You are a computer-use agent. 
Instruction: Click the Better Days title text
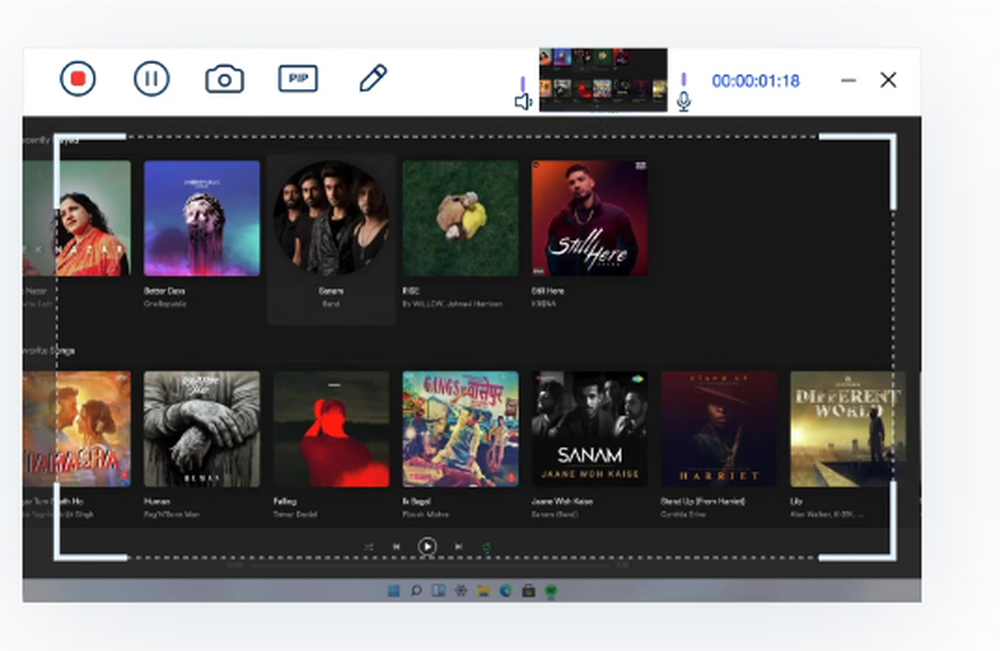164,291
